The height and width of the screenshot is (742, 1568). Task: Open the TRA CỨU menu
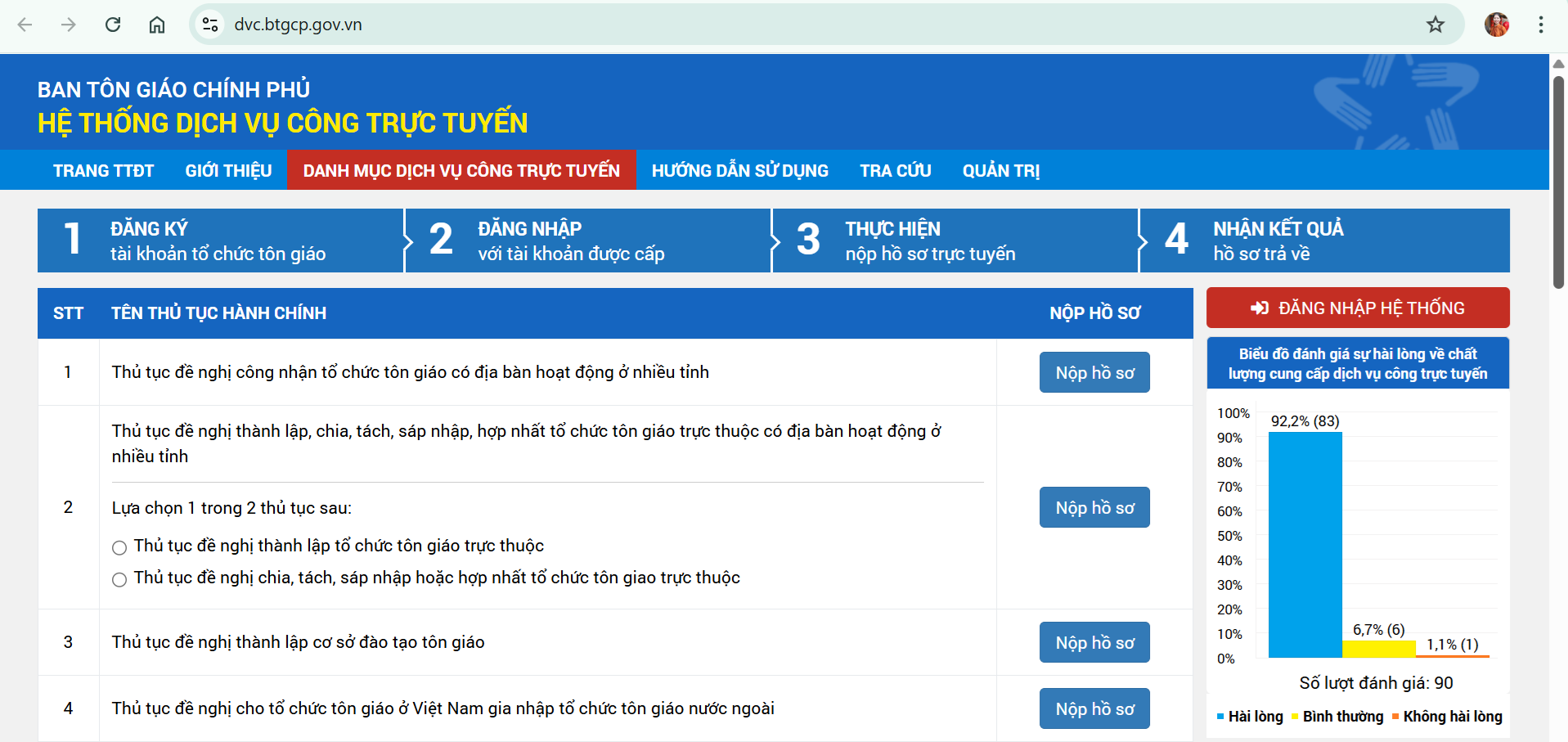895,170
